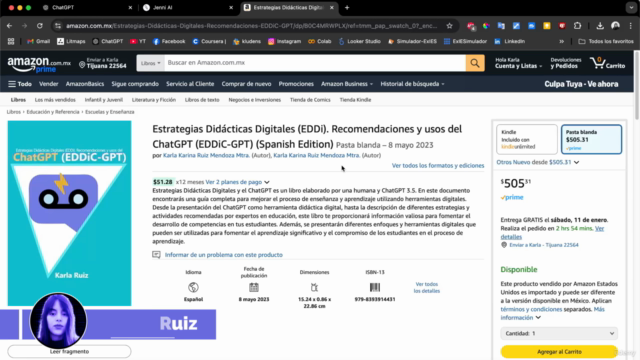
Task: Click the Dimensiones icon
Action: (x=314, y=287)
